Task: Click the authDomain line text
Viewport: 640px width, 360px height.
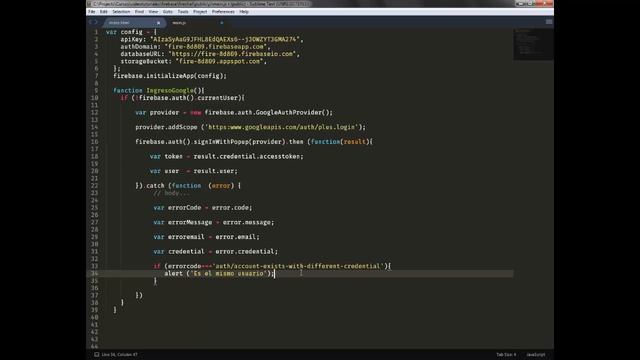Action: pos(195,47)
